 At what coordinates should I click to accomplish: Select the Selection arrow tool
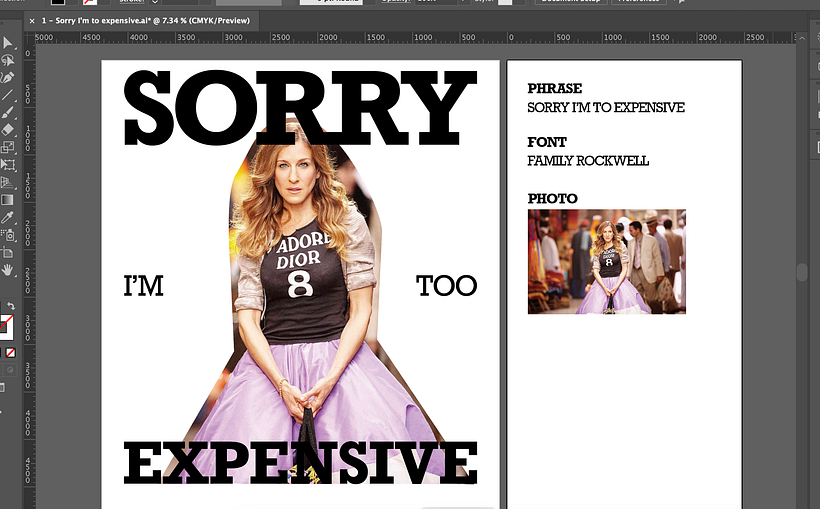point(7,43)
